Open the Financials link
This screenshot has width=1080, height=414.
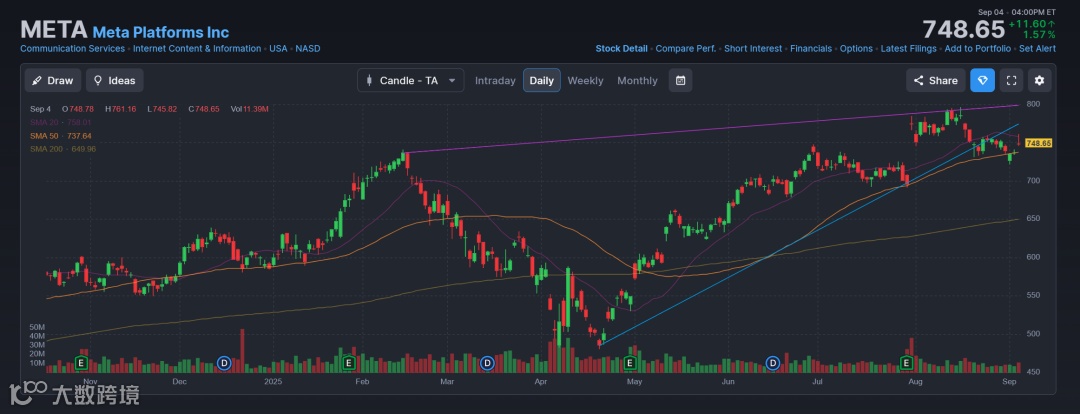pos(811,49)
